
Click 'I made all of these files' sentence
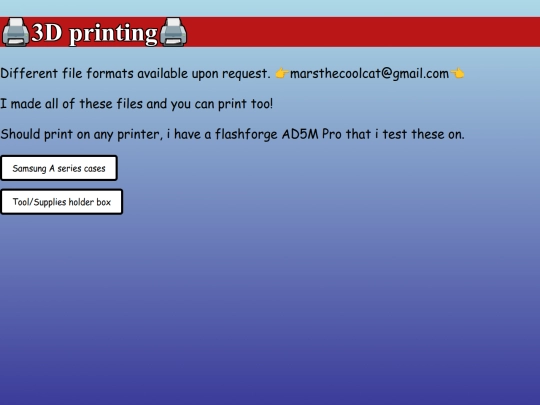coord(137,104)
